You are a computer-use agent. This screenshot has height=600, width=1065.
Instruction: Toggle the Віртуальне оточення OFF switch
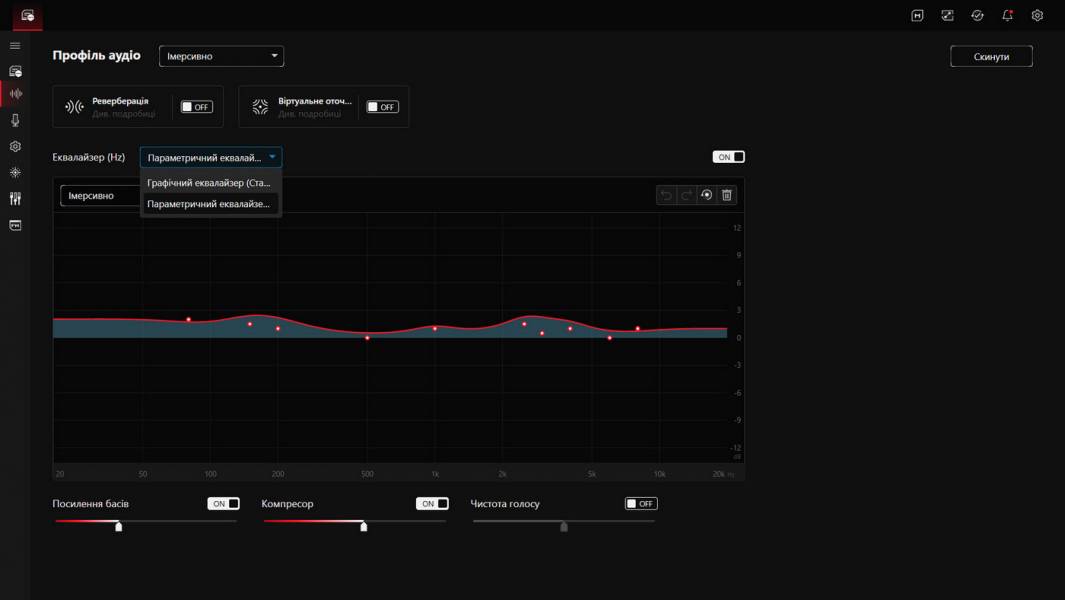click(382, 107)
